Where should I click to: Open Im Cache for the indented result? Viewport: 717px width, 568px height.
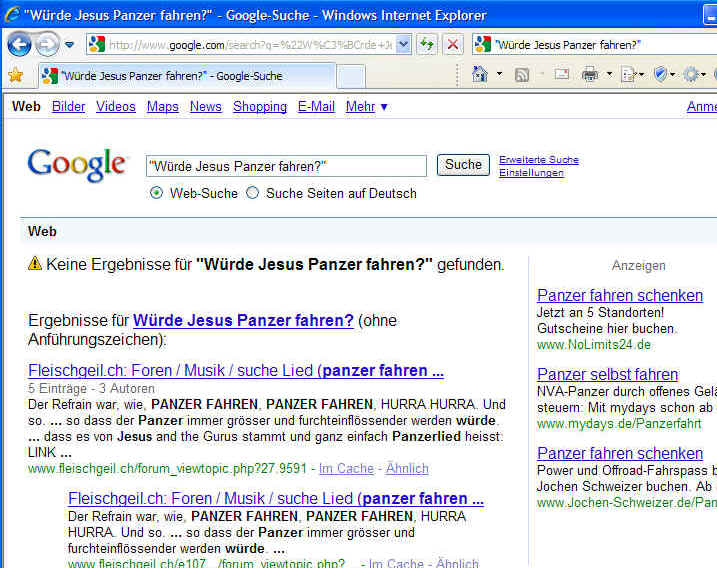pos(396,563)
